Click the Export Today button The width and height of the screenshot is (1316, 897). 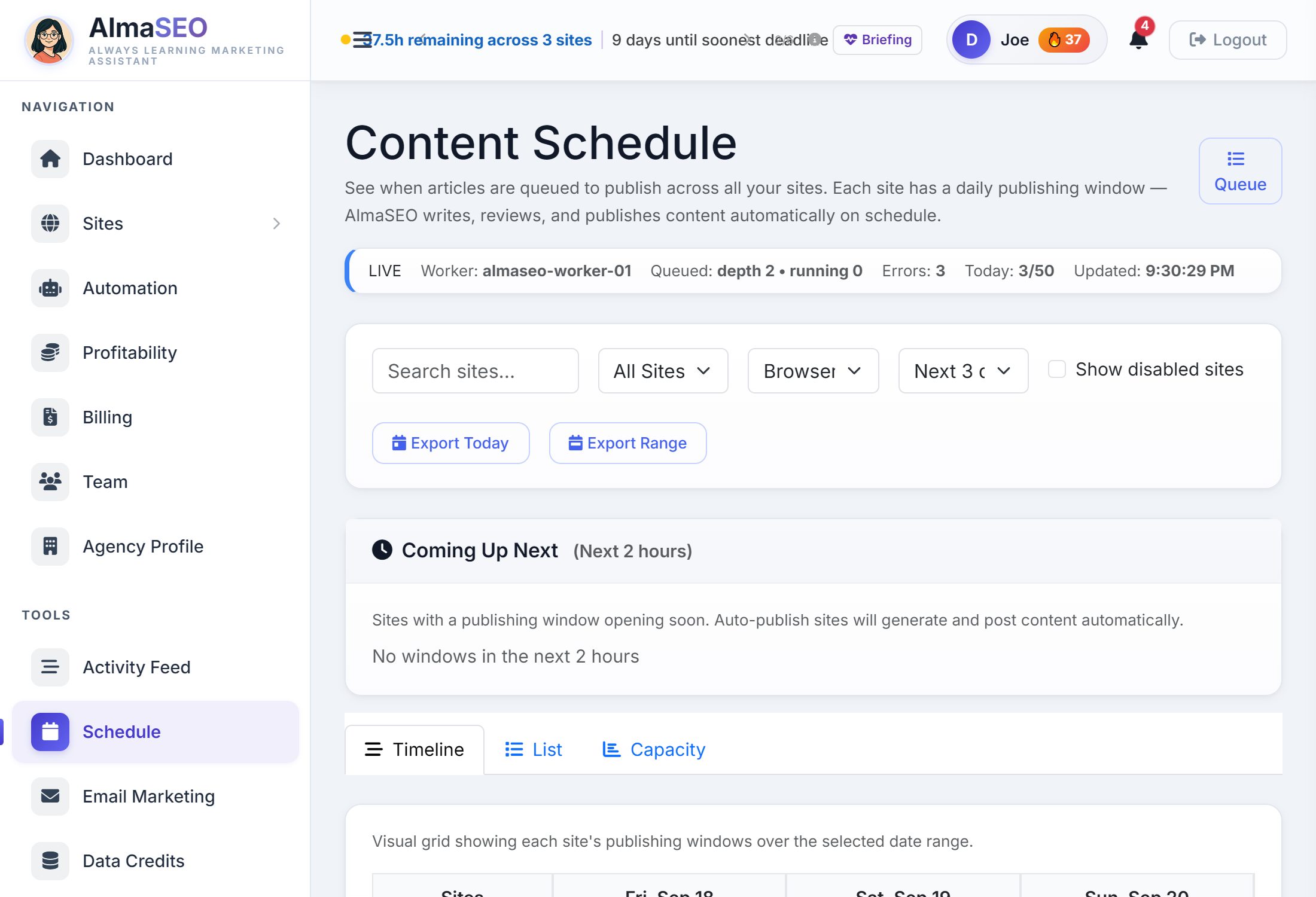450,443
